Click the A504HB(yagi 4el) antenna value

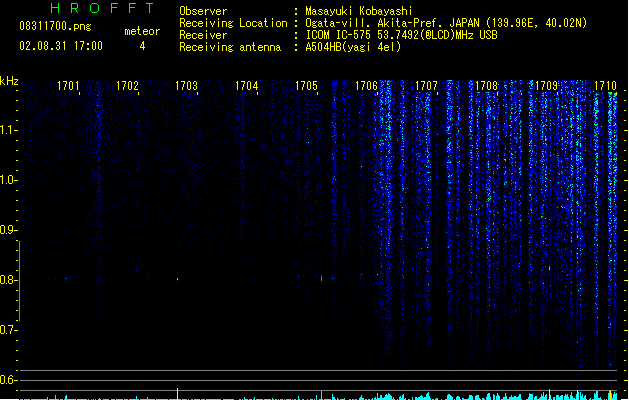coord(353,47)
